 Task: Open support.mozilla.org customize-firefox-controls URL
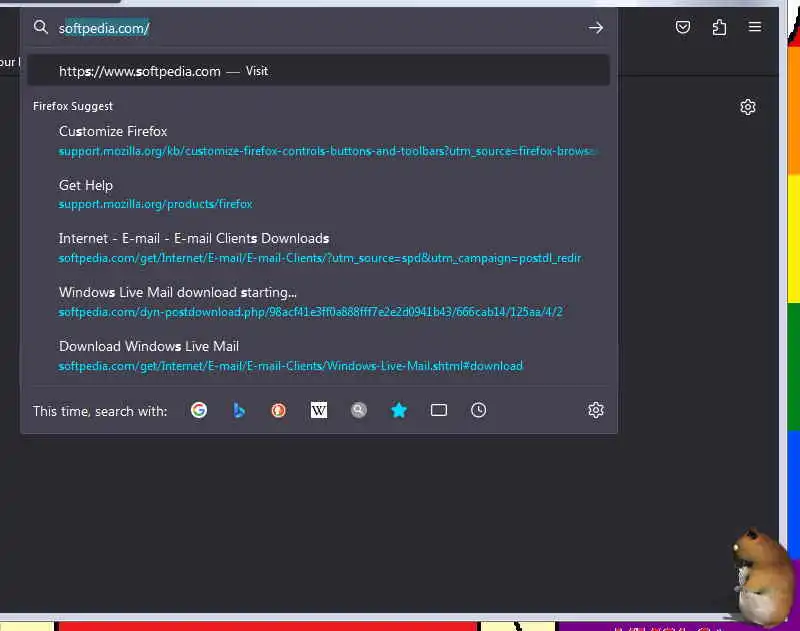point(329,151)
